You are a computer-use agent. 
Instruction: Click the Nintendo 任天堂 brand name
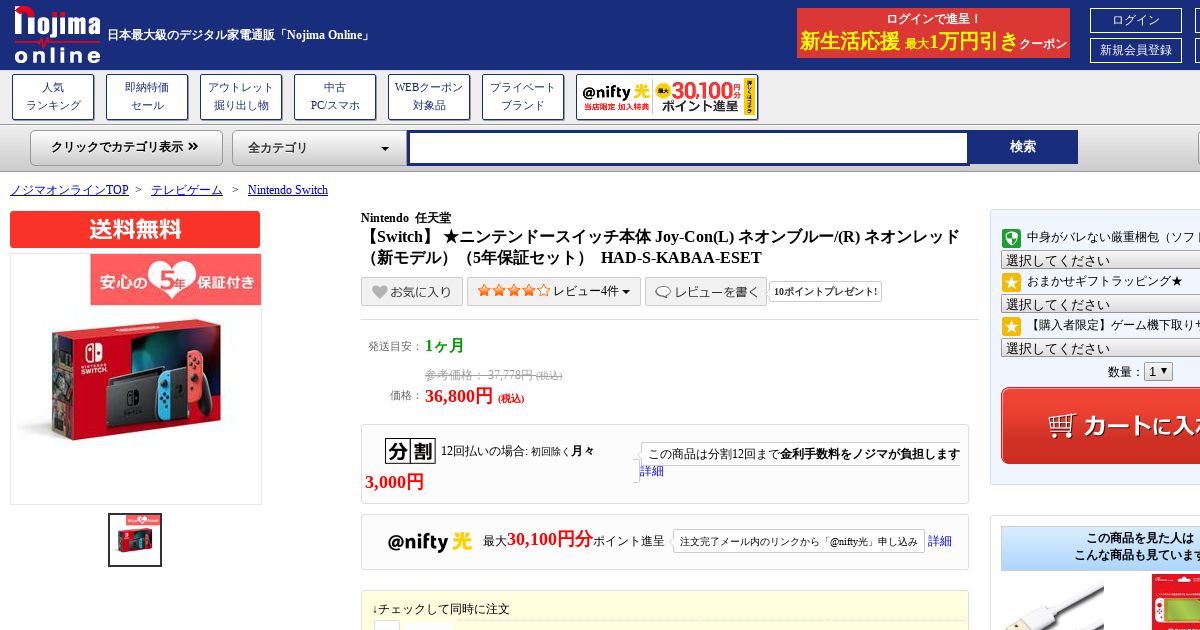(x=406, y=218)
